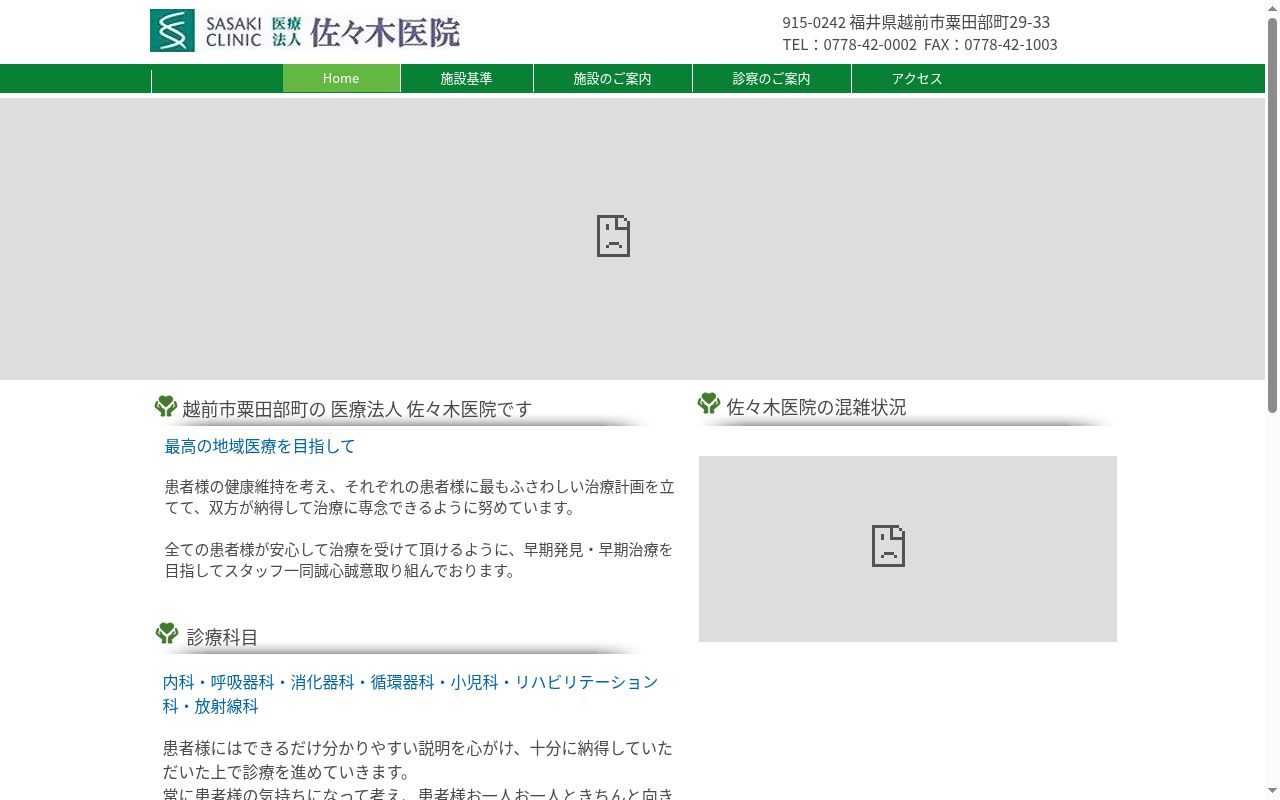
Task: Open the Home menu item
Action: point(341,78)
